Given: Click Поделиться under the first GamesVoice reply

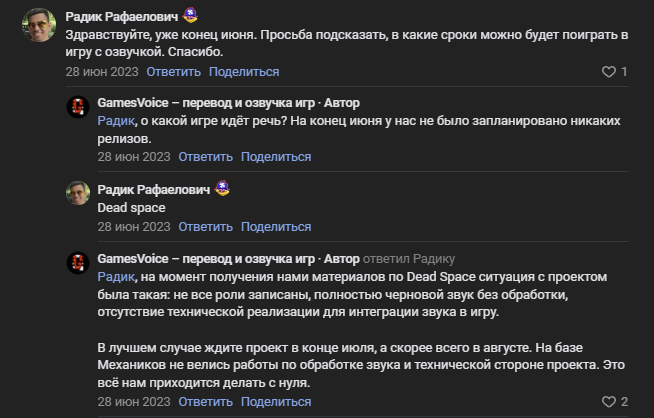Looking at the screenshot, I should tap(276, 156).
